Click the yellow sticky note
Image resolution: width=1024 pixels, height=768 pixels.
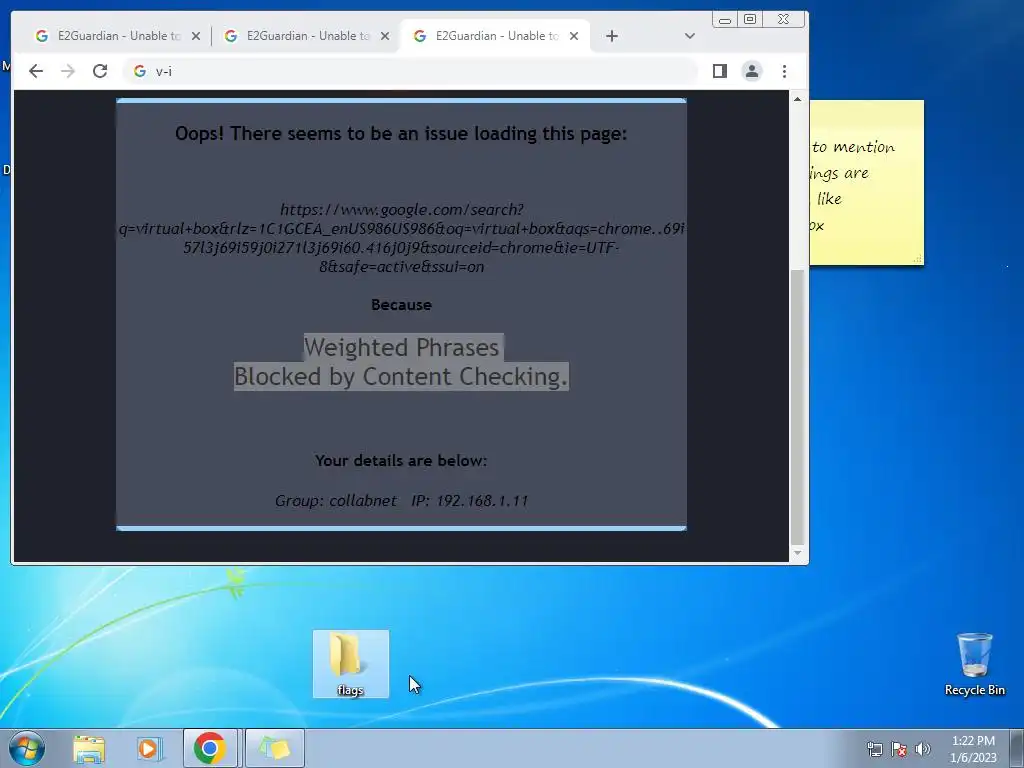point(867,183)
